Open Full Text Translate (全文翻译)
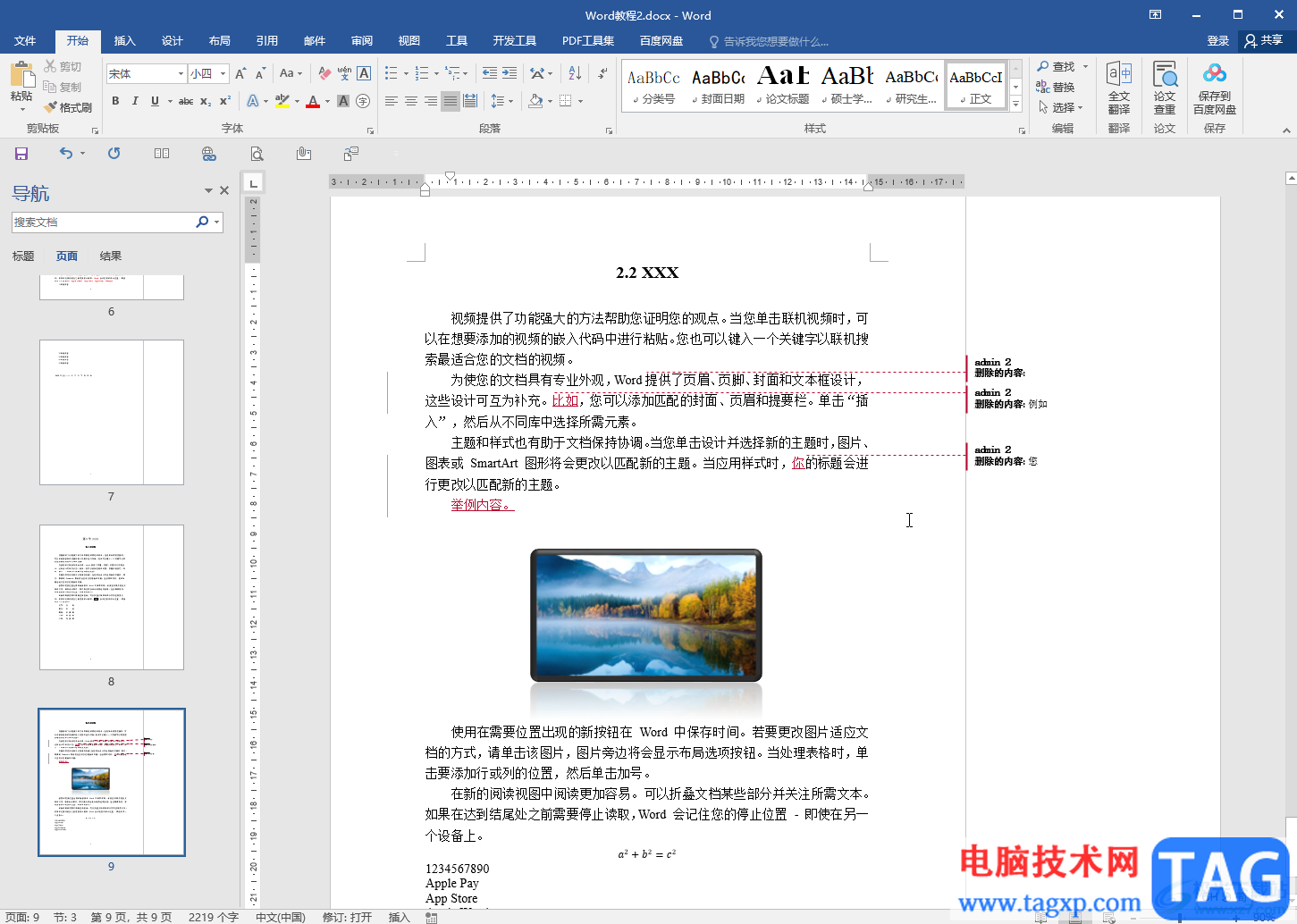This screenshot has height=924, width=1297. coord(1119,87)
